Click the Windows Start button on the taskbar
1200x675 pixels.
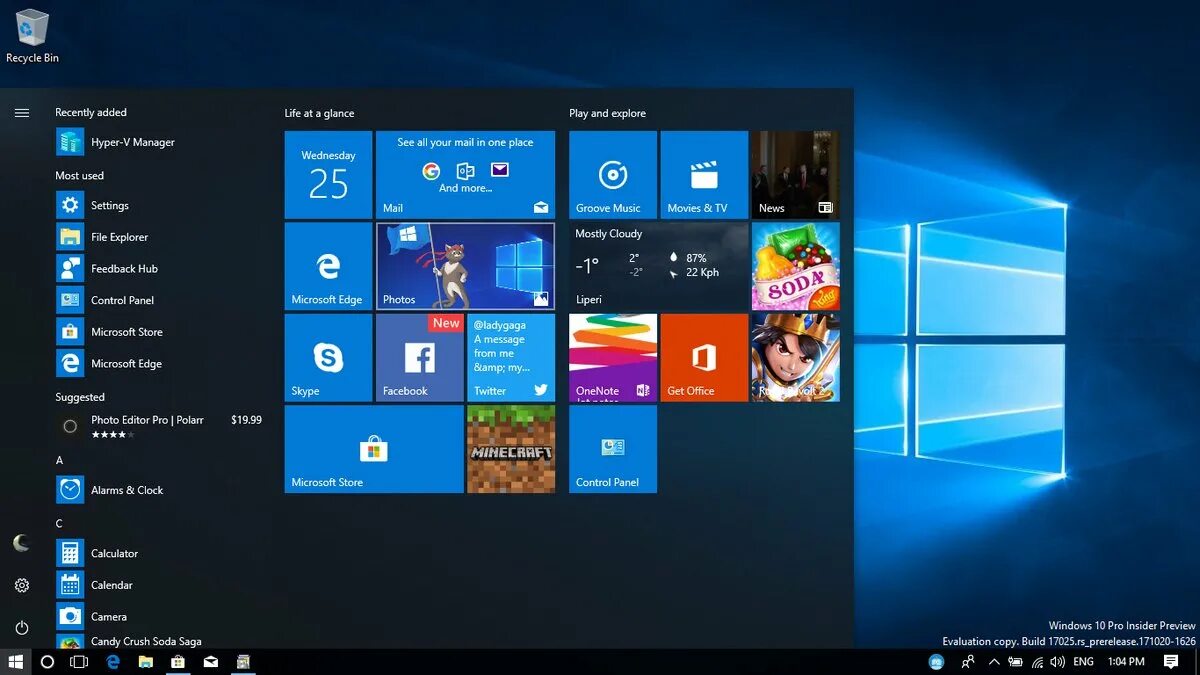point(16,662)
